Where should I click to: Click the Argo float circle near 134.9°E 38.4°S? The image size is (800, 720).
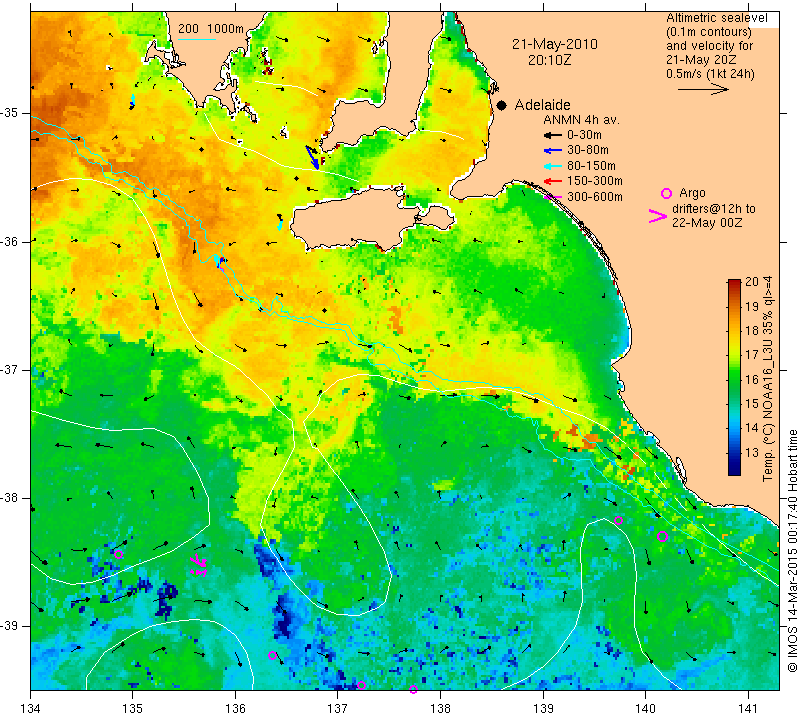click(118, 555)
